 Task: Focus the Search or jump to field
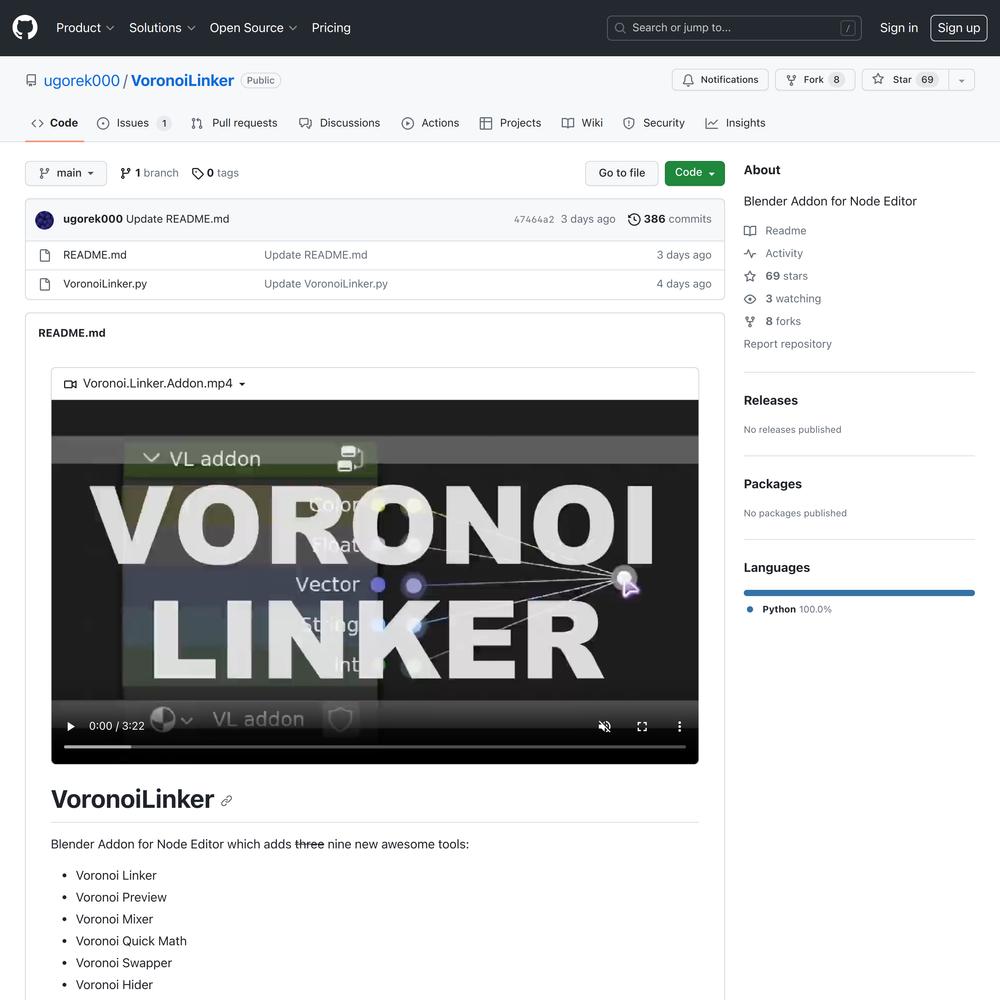[734, 28]
